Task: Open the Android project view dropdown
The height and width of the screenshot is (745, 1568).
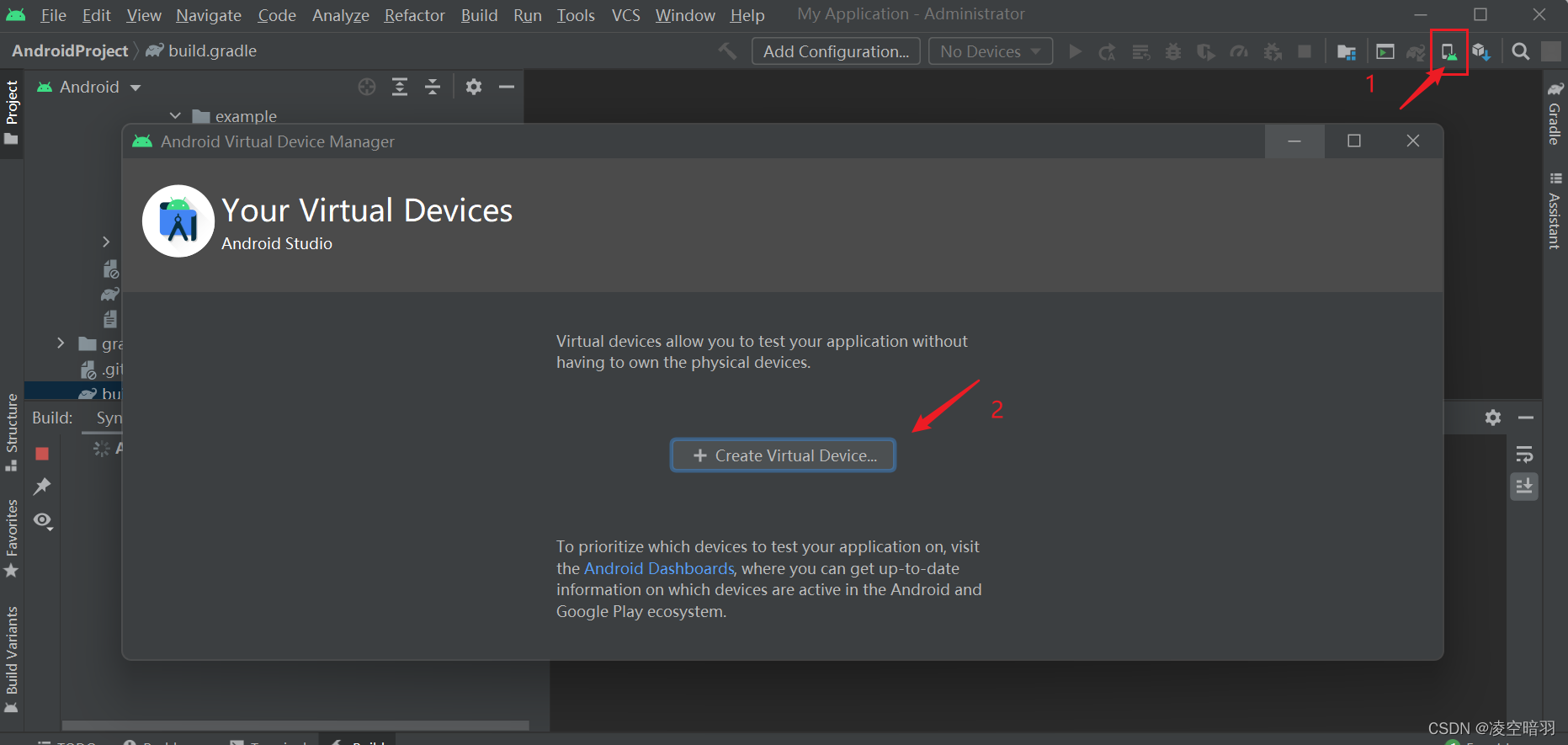Action: 89,88
